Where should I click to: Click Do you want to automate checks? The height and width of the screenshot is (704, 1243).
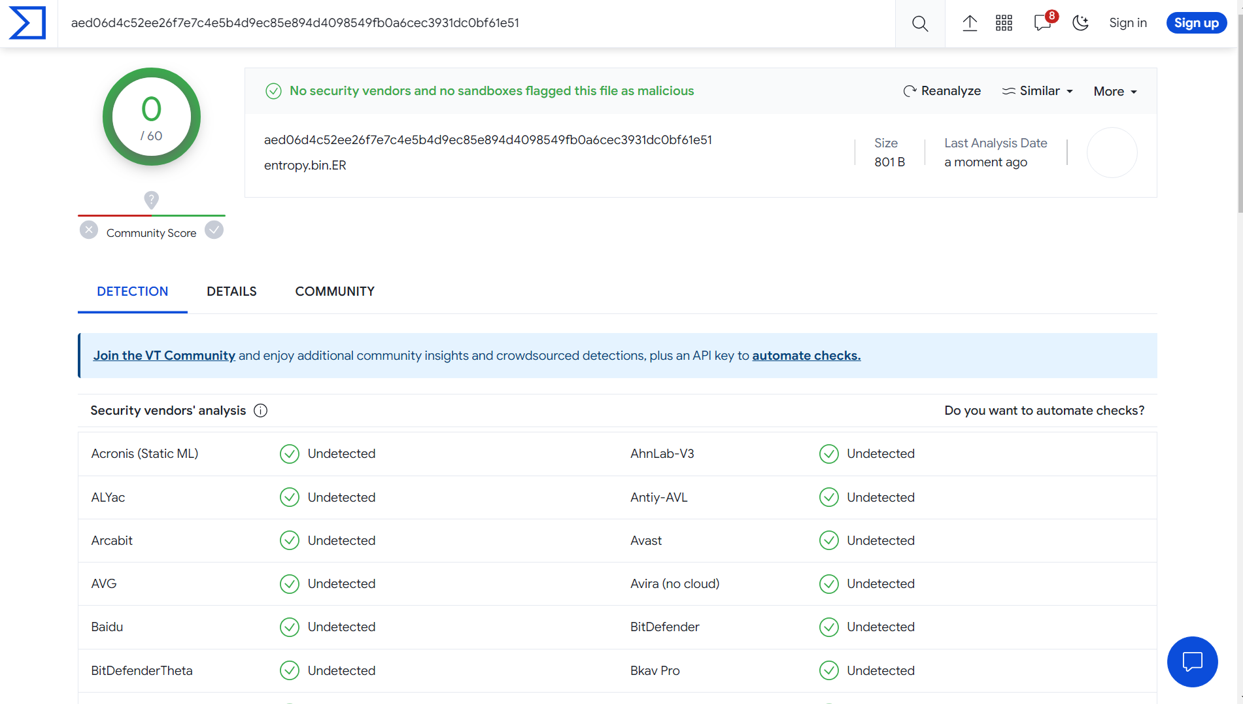pyautogui.click(x=1044, y=410)
